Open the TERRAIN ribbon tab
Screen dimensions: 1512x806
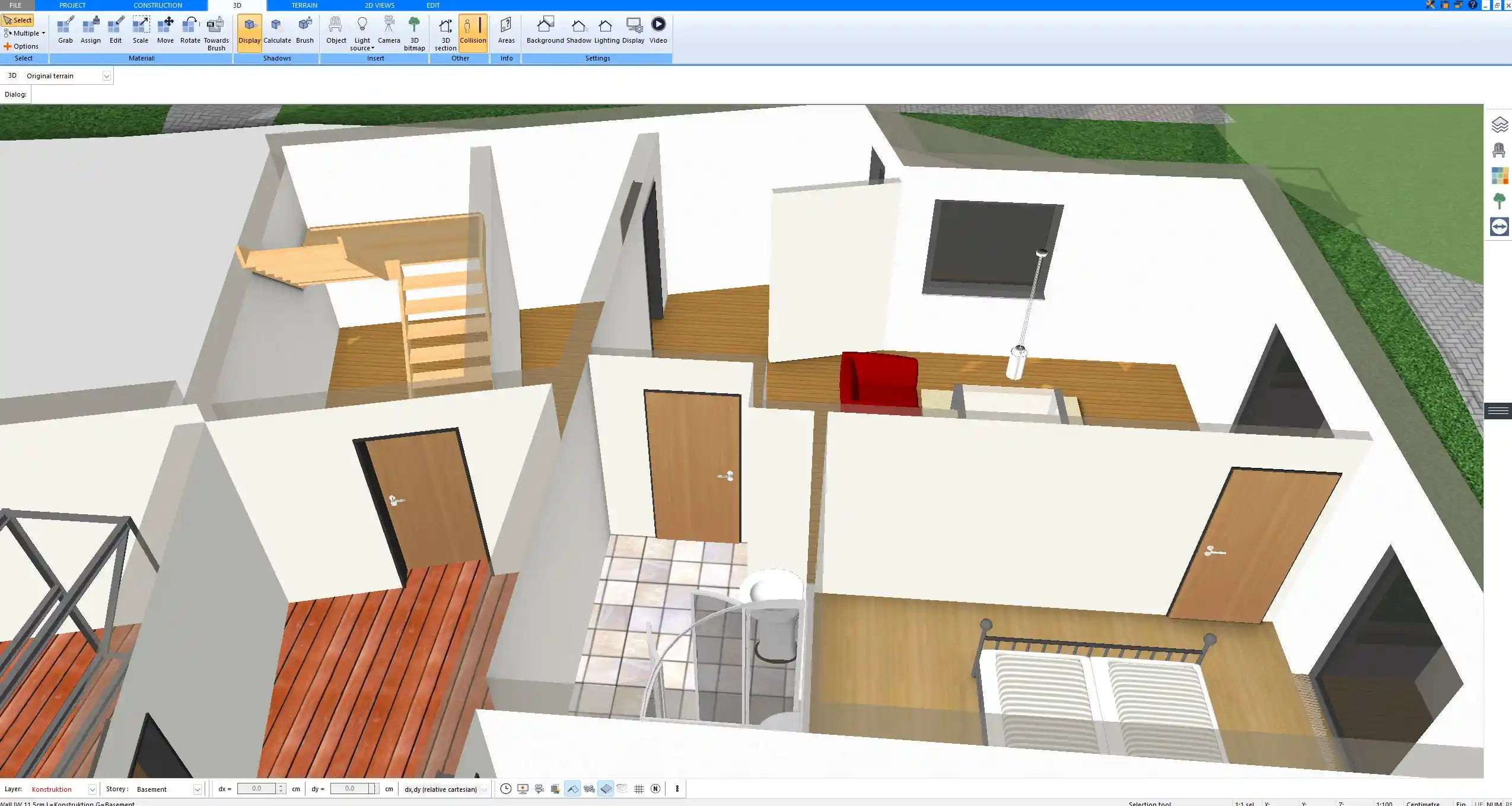(304, 5)
